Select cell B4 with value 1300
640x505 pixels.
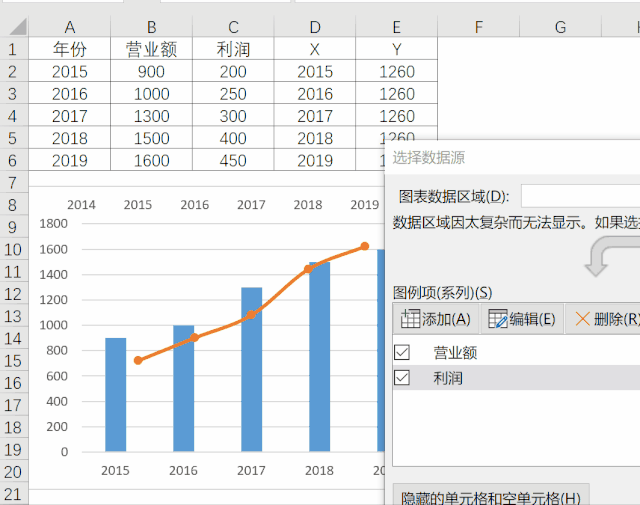pyautogui.click(x=151, y=116)
